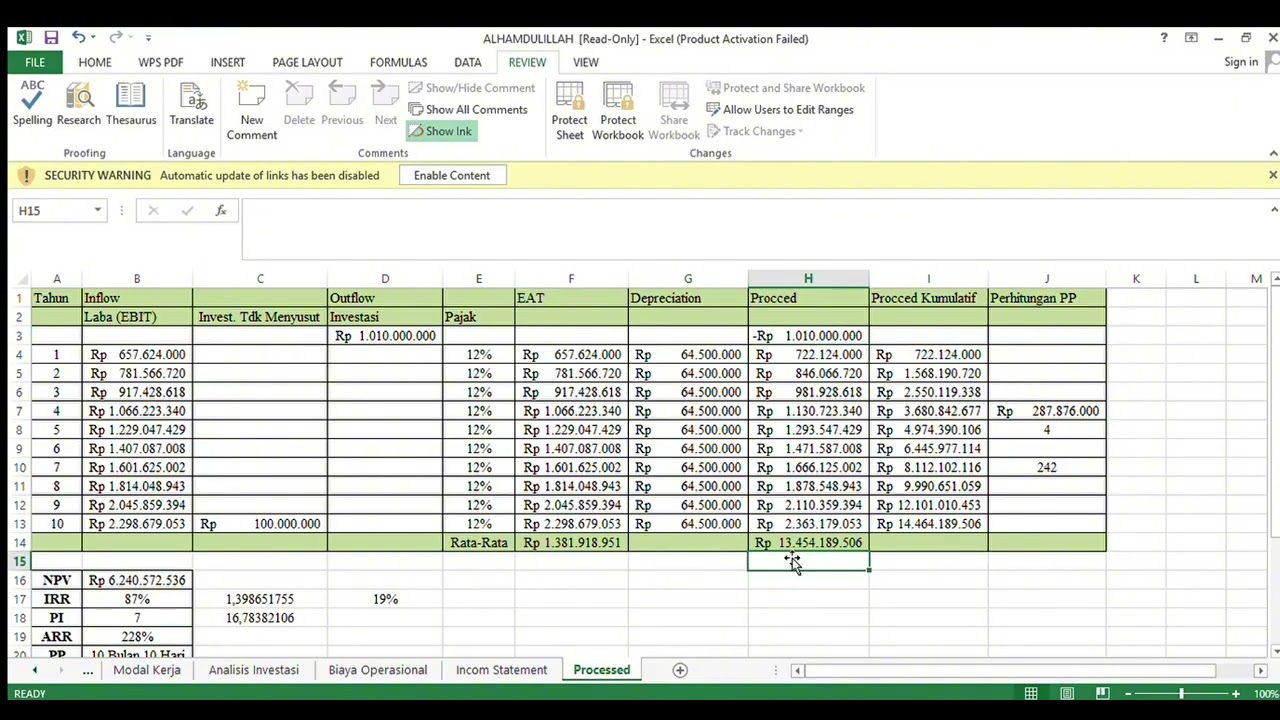This screenshot has height=720, width=1280.
Task: Click the horizontal scrollbar
Action: point(1010,670)
